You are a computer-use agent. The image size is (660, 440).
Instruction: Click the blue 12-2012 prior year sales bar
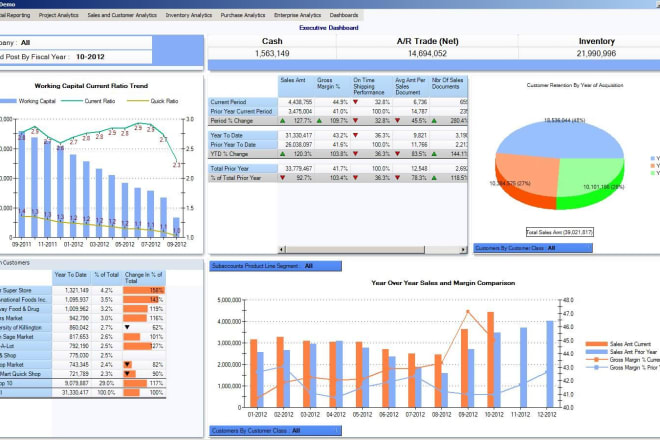pos(550,364)
